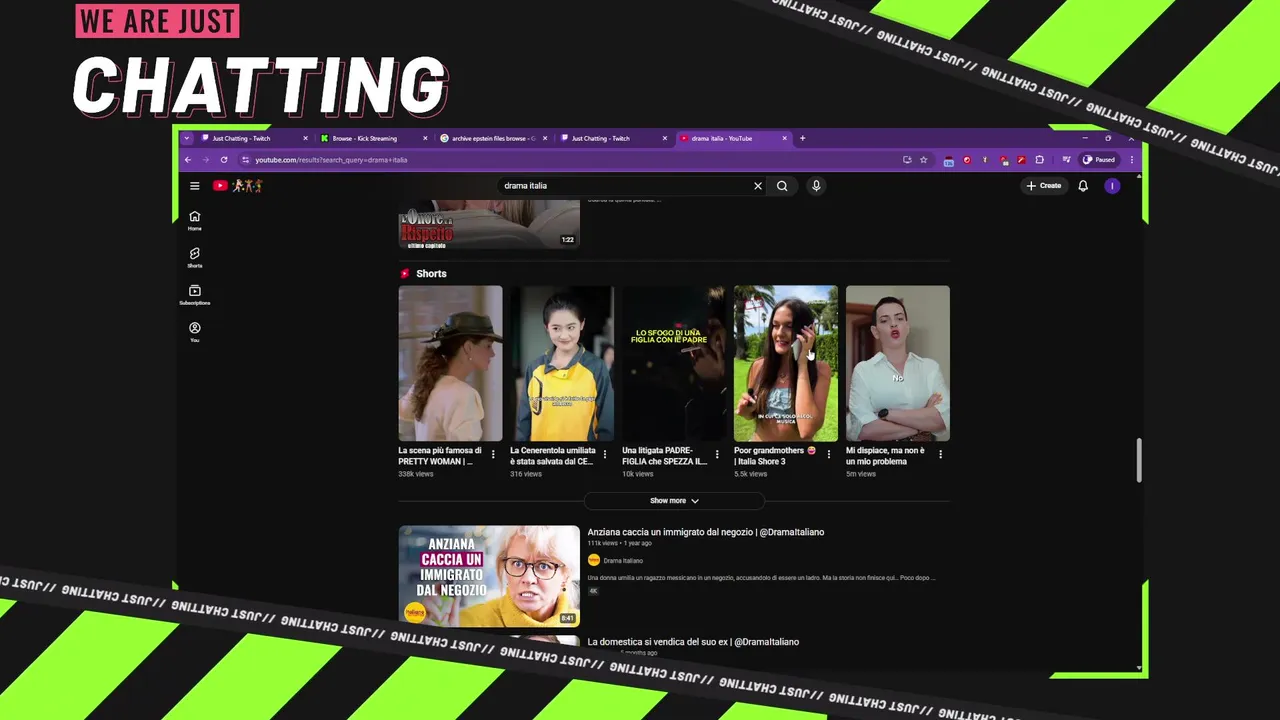
Task: Click the Shorts section heading
Action: click(431, 274)
